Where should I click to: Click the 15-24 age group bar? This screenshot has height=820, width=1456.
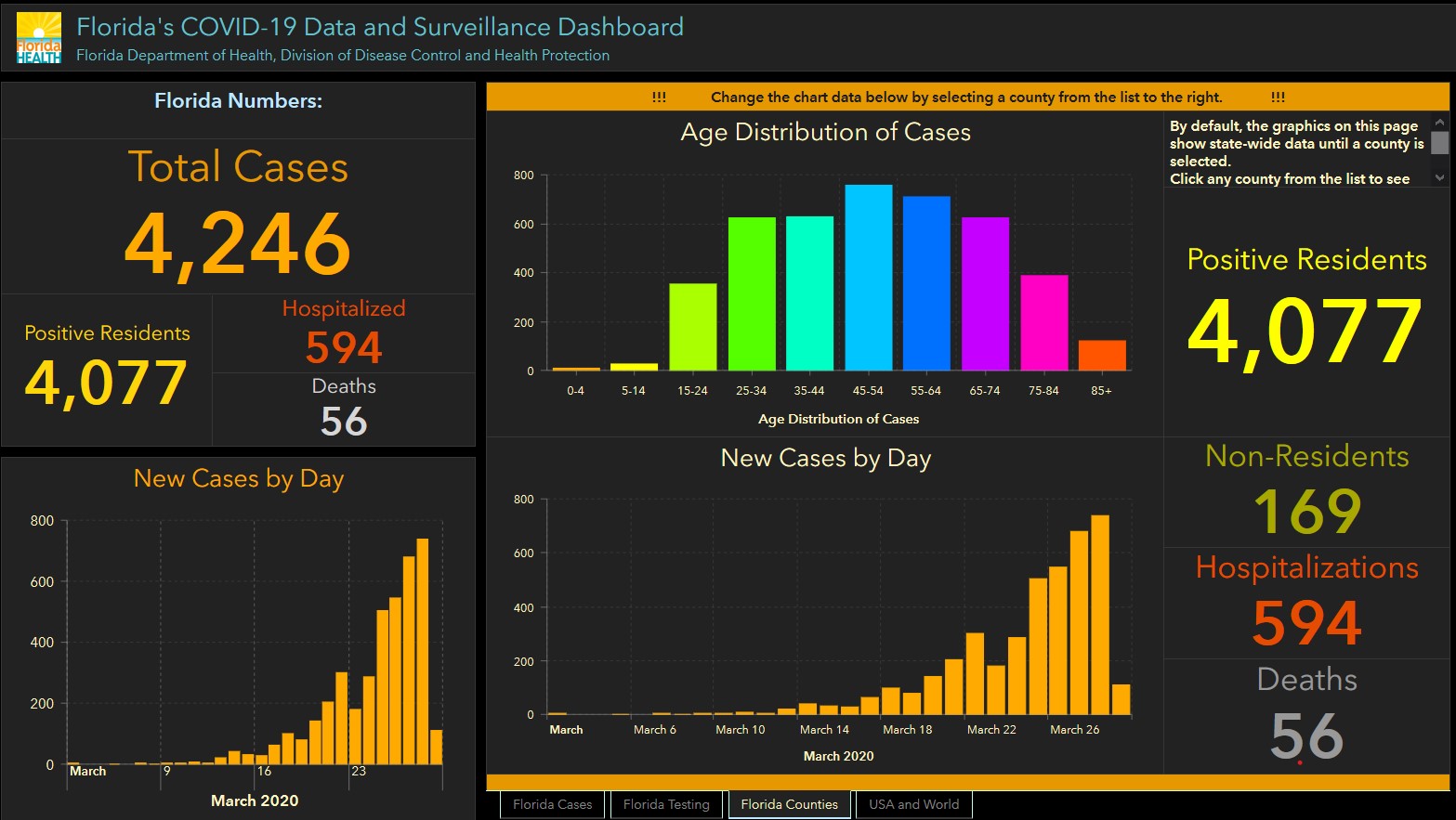tap(693, 327)
